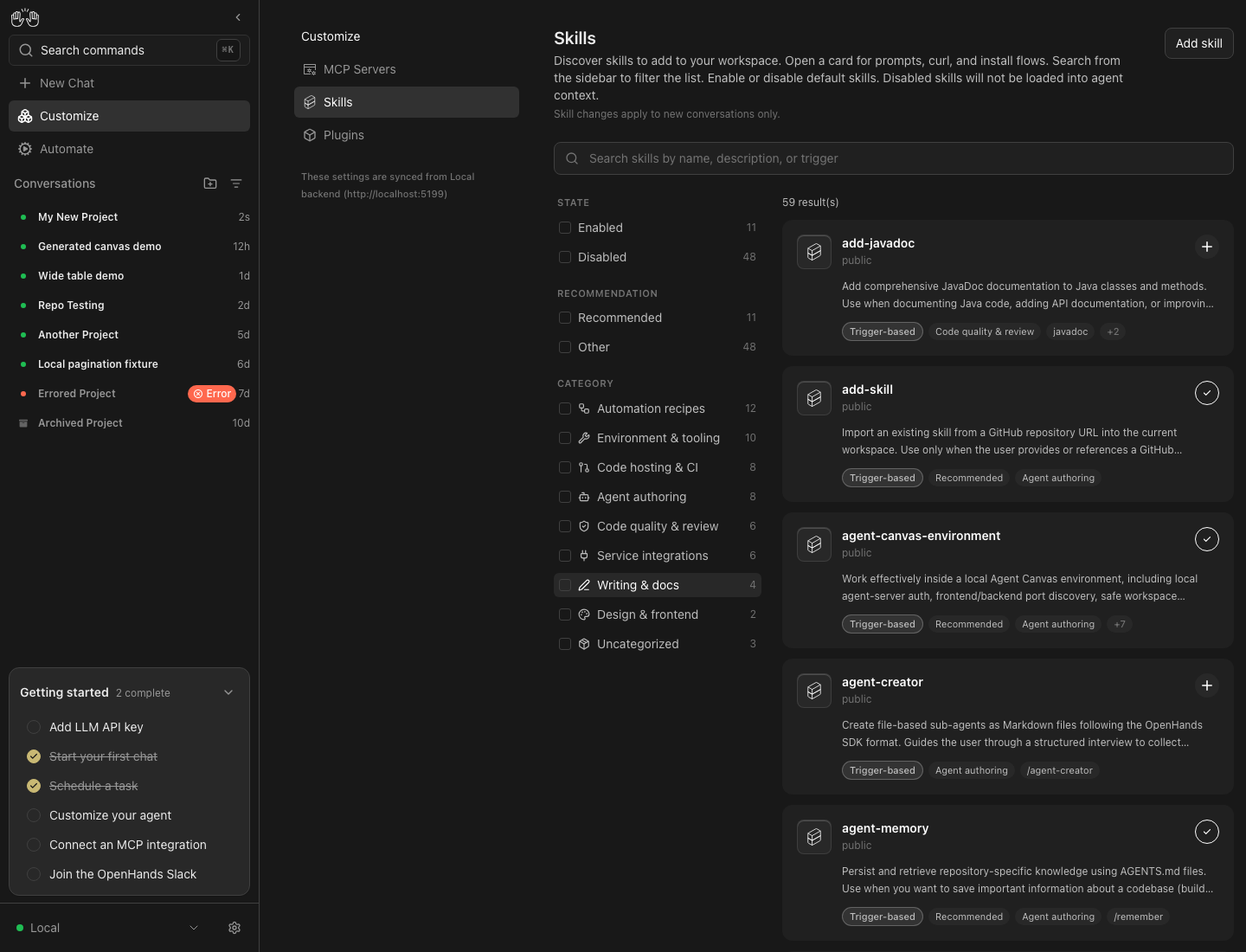
Task: Click the Add skill button
Action: coord(1199,43)
